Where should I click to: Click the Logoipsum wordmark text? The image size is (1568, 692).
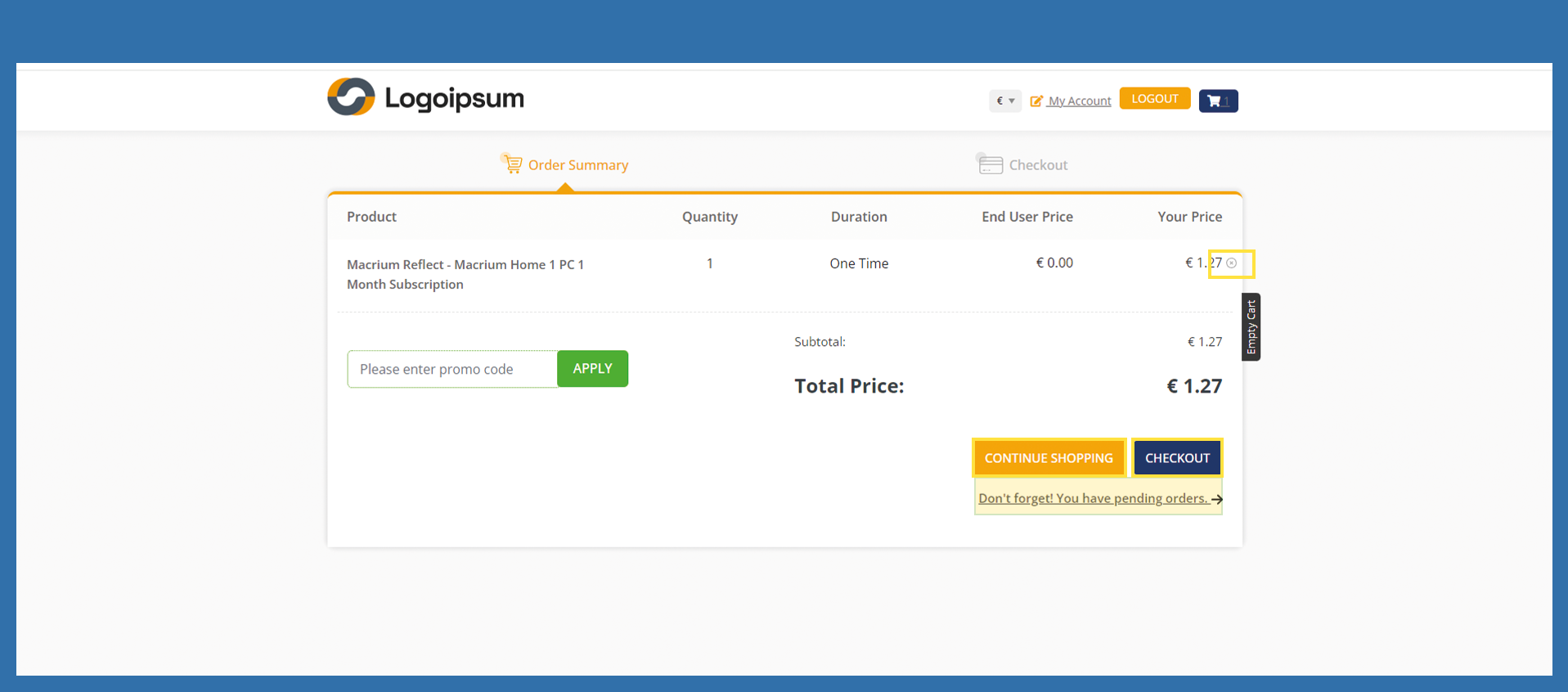(454, 98)
